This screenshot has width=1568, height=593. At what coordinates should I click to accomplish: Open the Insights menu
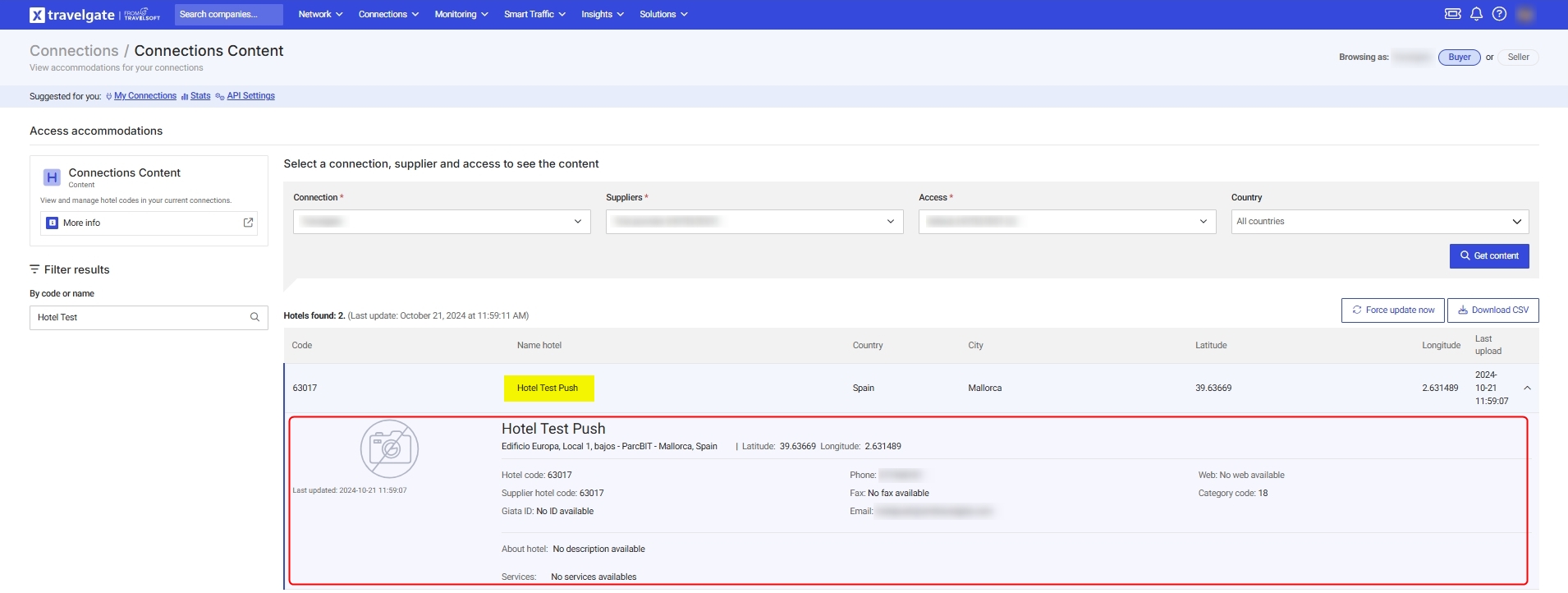(x=603, y=14)
